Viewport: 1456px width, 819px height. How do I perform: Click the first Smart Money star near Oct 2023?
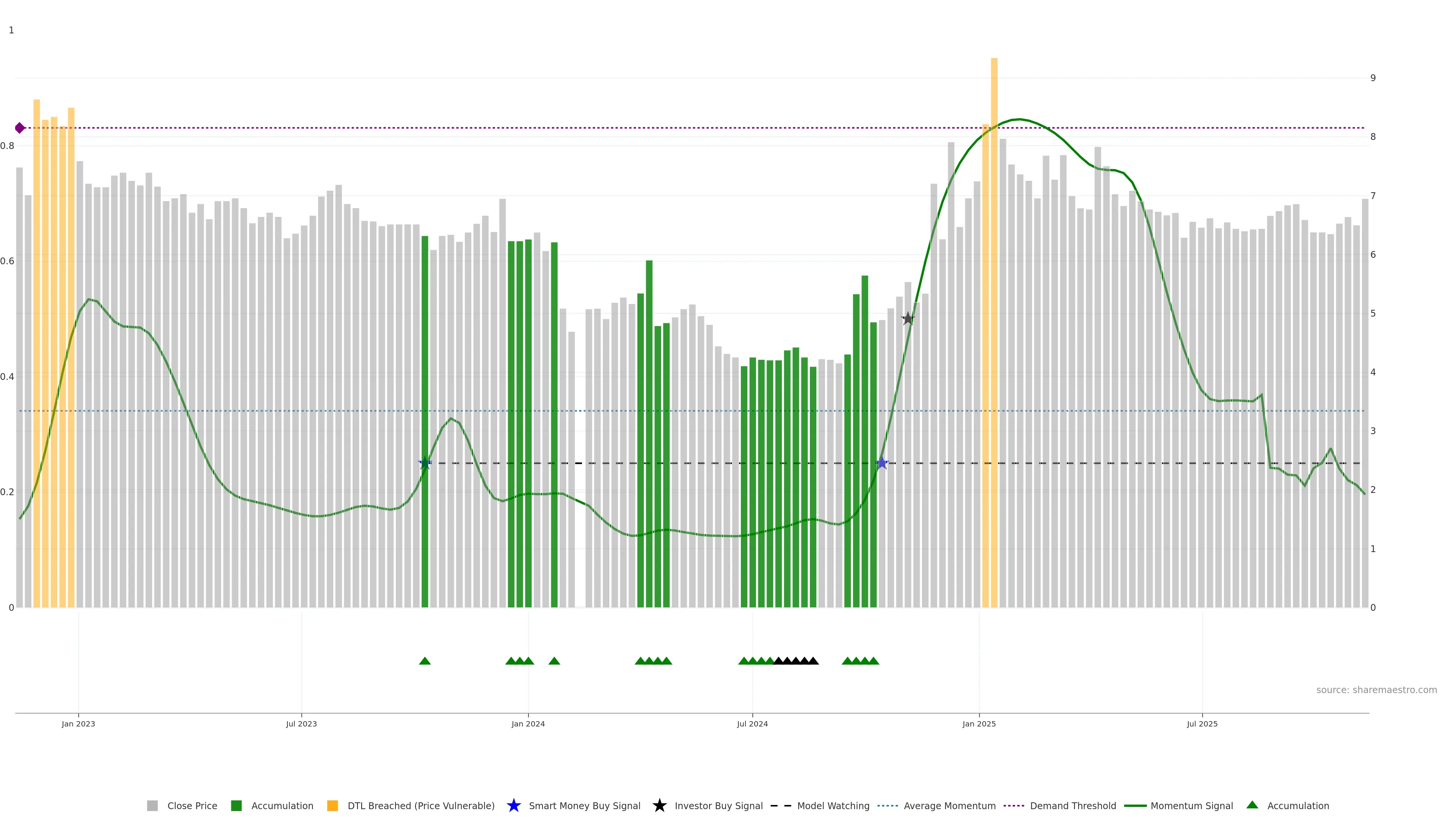pos(425,463)
